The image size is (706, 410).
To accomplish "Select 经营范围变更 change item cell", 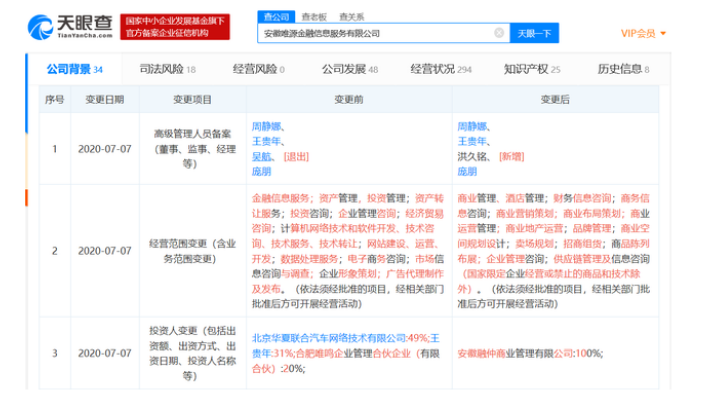I will point(192,251).
